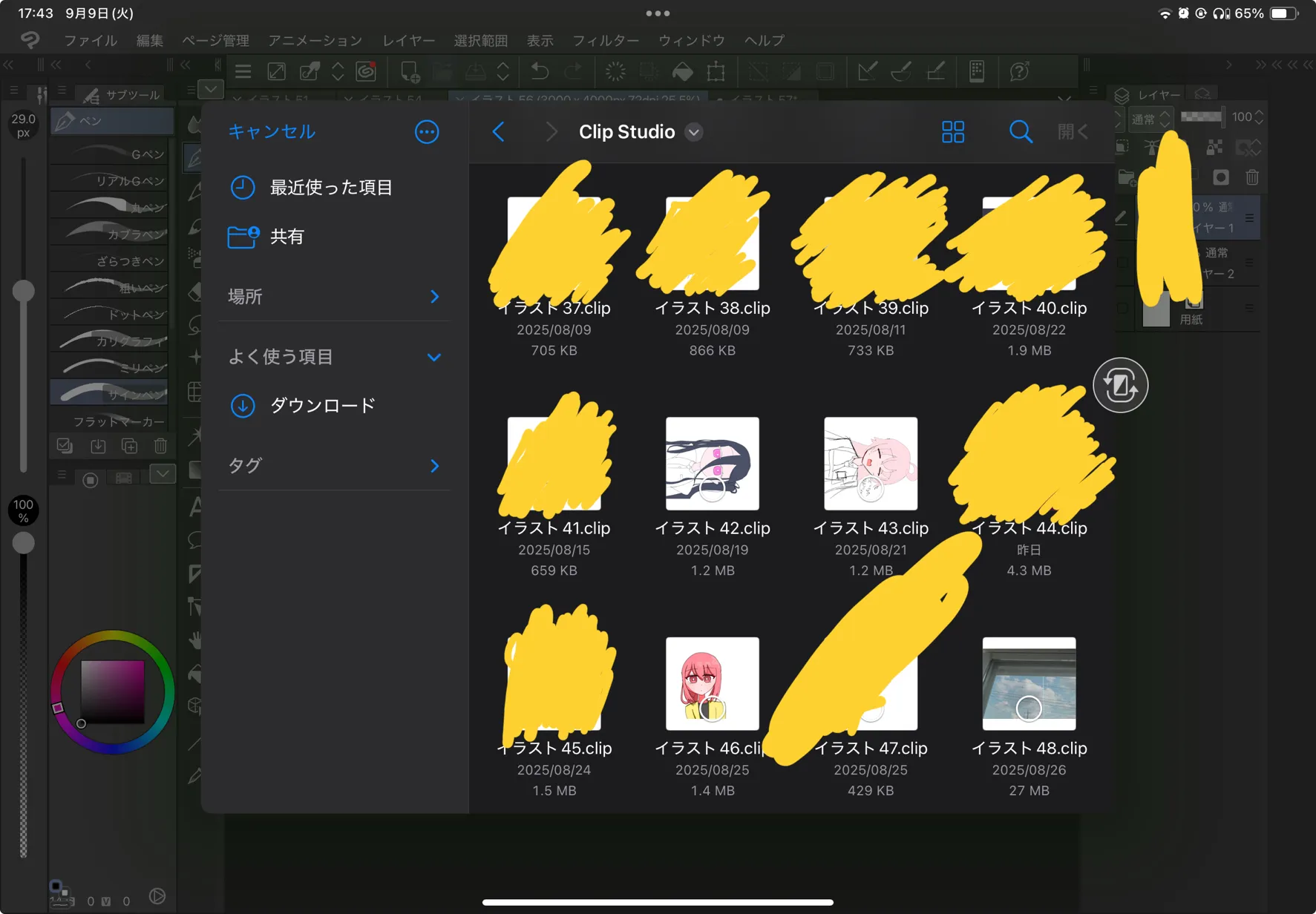Click the delete layer trash icon
Screen dimensions: 1316x914
click(x=1252, y=177)
